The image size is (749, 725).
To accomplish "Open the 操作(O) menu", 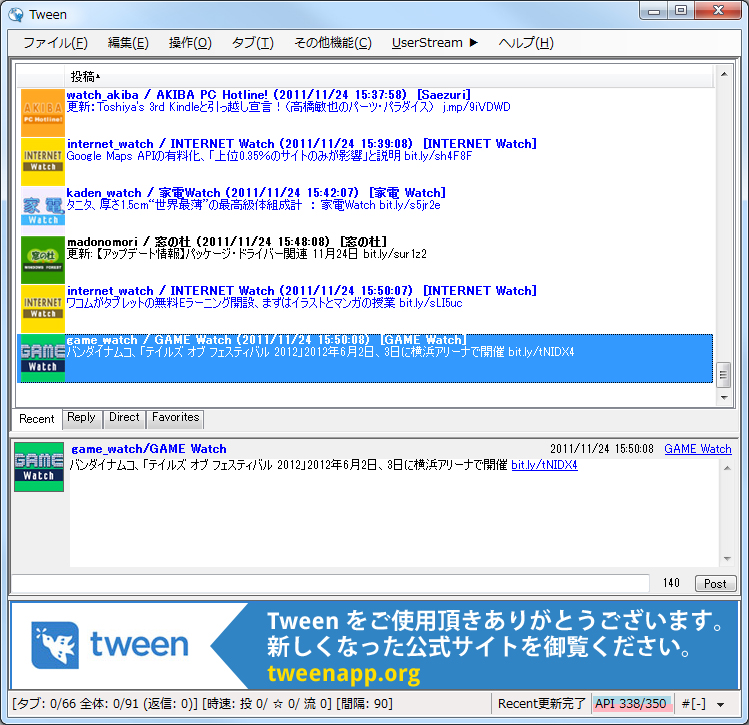I will tap(190, 43).
